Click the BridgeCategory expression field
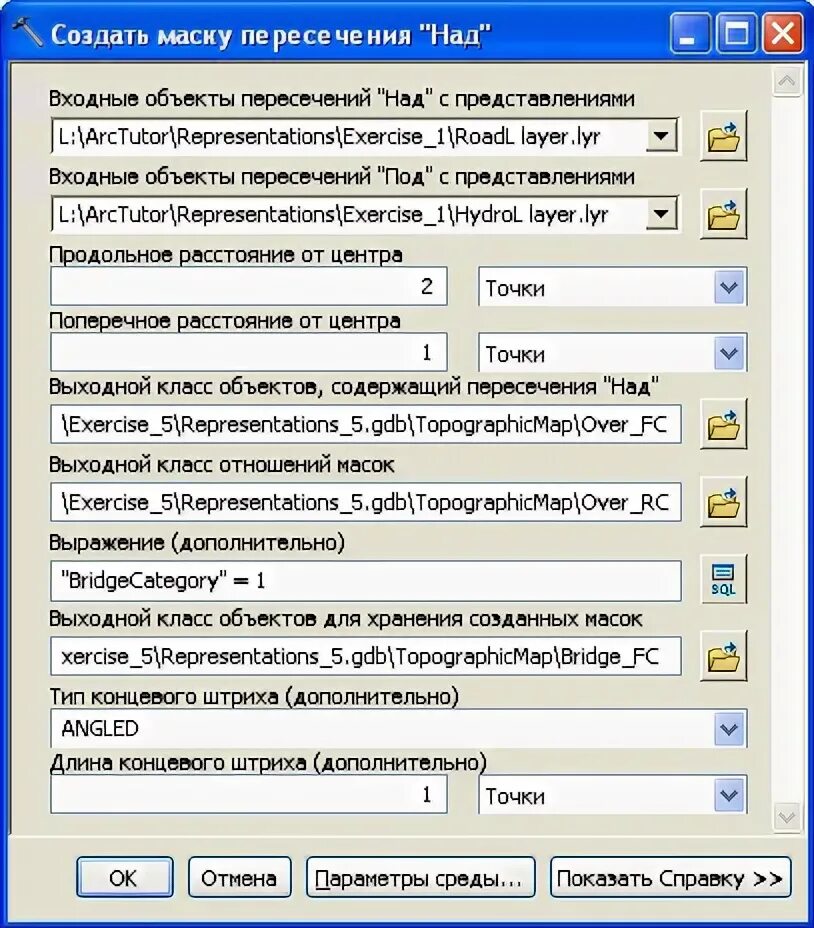This screenshot has height=928, width=814. (366, 580)
